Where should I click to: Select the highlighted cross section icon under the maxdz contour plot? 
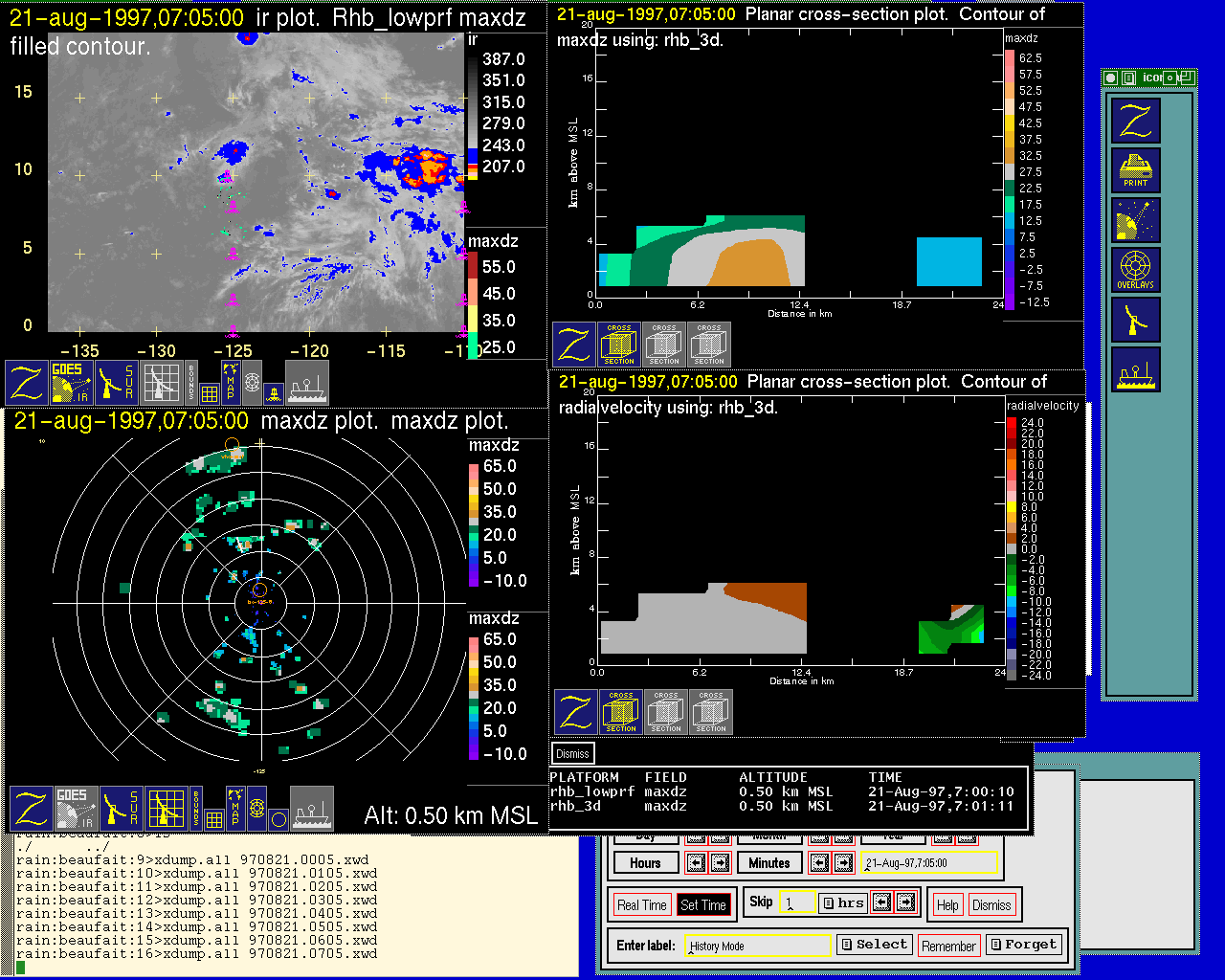[619, 345]
